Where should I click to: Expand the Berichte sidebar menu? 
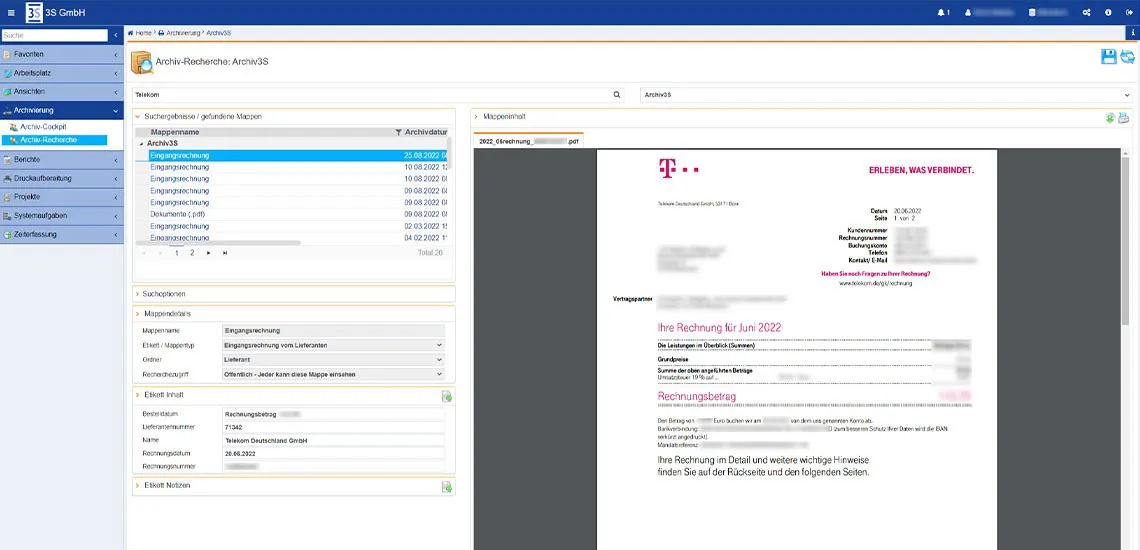pyautogui.click(x=60, y=160)
